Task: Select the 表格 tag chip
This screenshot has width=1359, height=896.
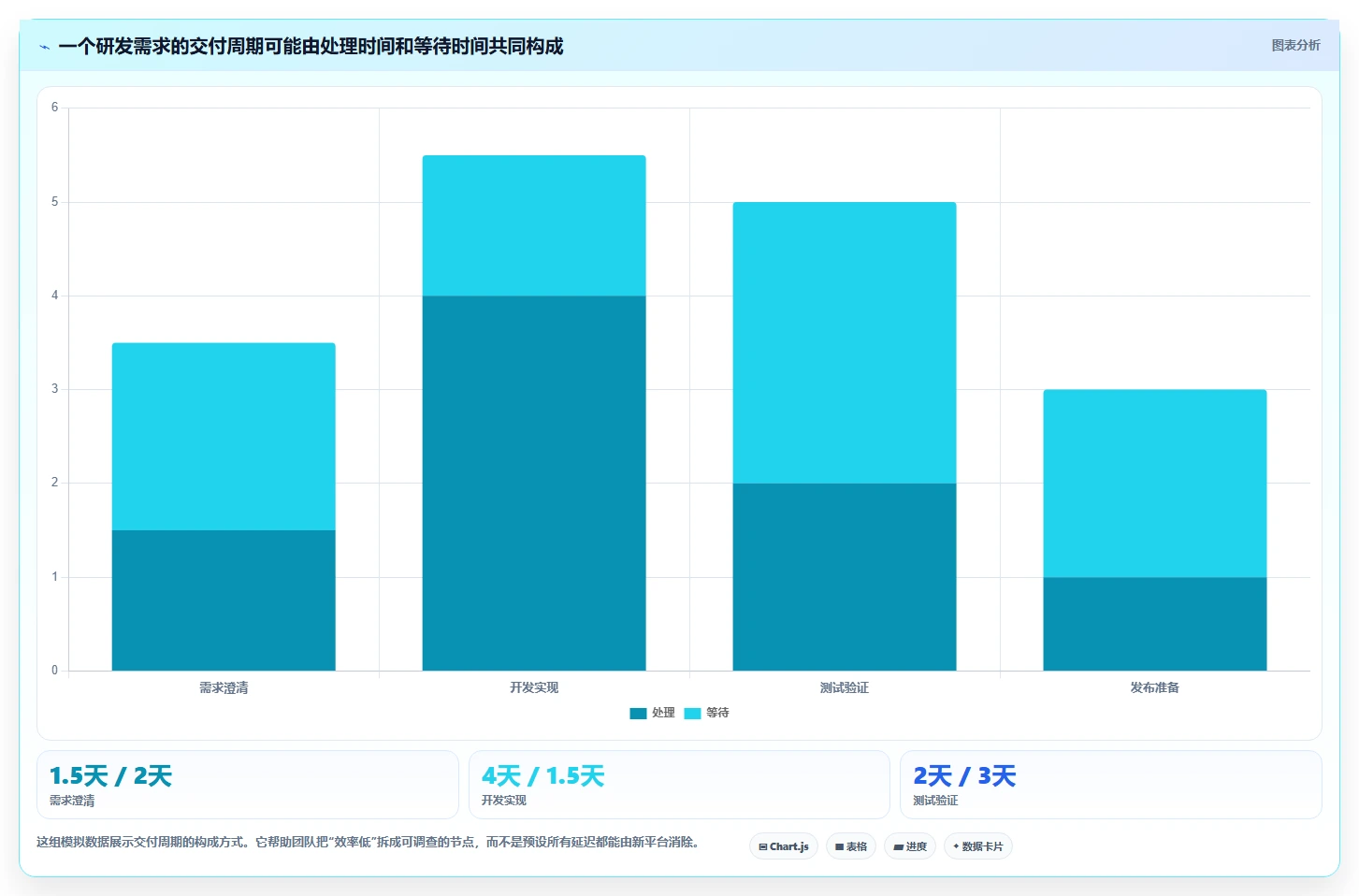Action: pos(851,846)
